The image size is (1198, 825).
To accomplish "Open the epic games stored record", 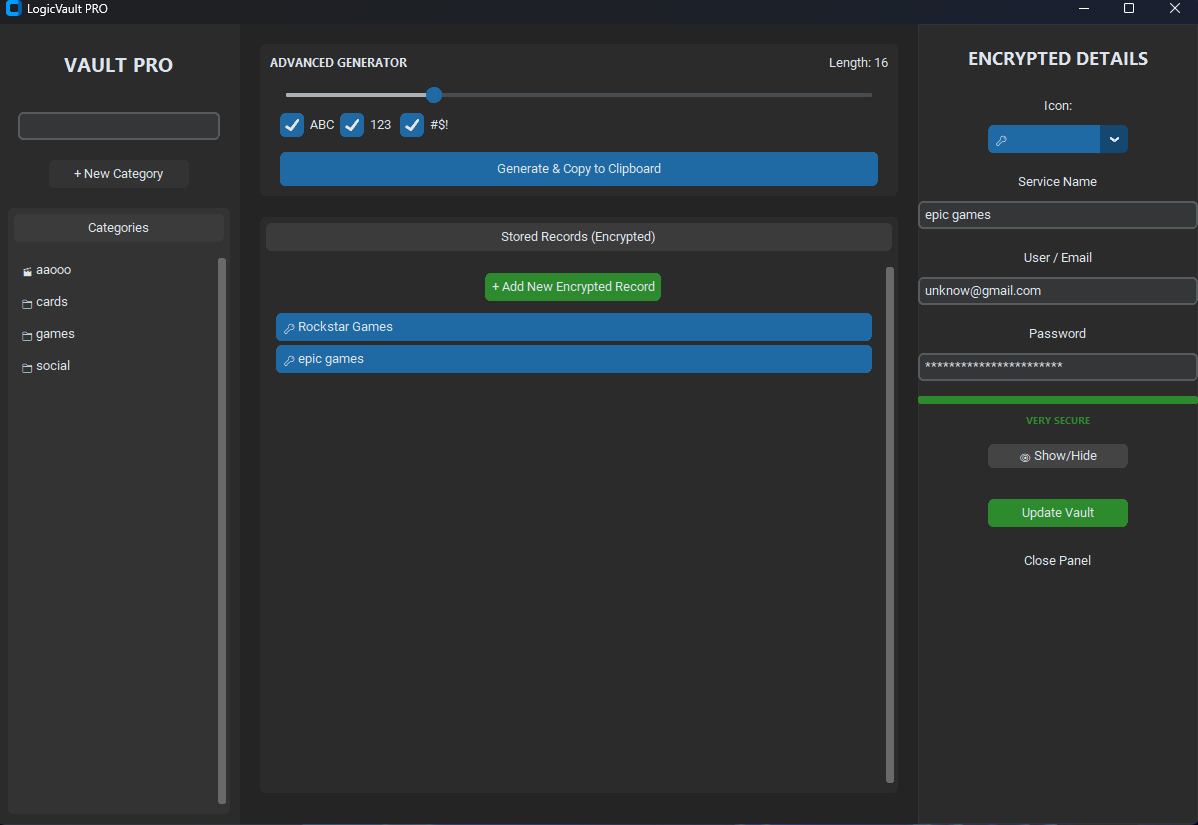I will (x=573, y=359).
